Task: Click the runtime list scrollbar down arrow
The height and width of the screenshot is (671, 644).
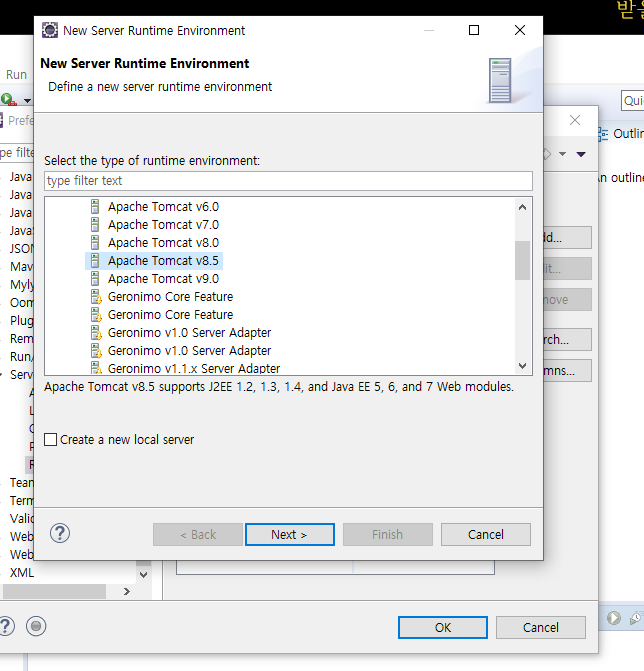Action: point(522,365)
